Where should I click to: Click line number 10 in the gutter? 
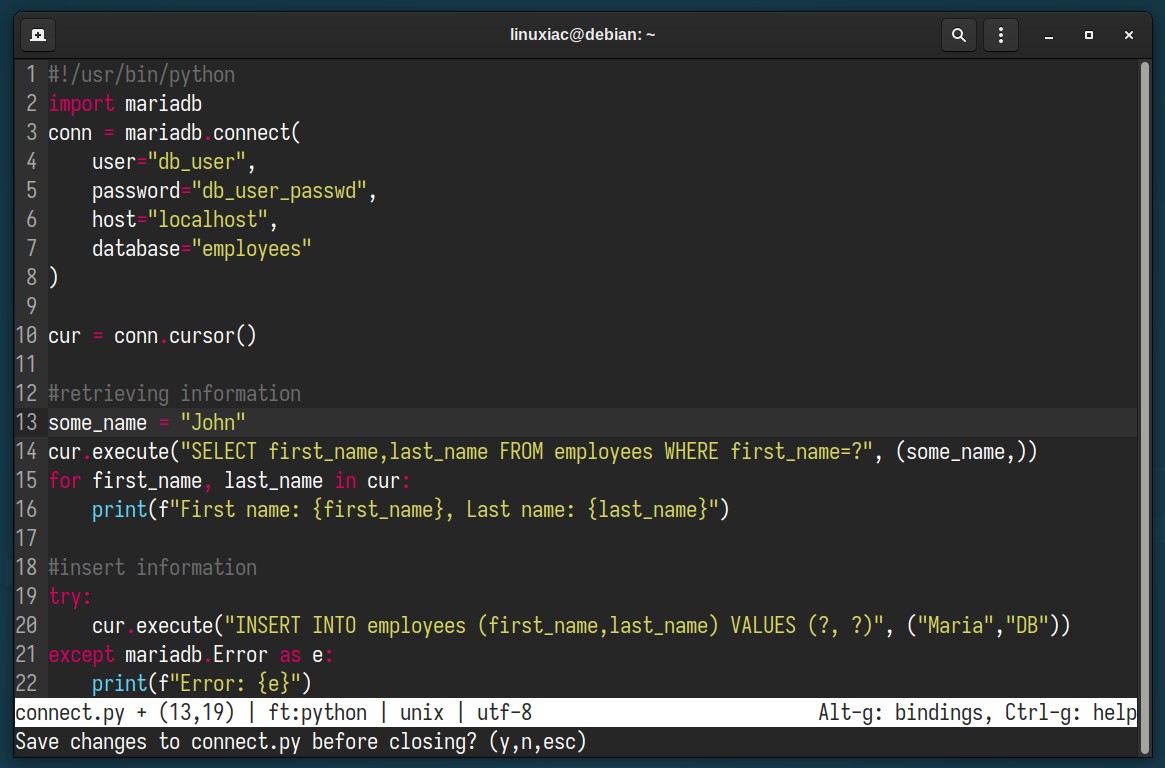coord(27,335)
